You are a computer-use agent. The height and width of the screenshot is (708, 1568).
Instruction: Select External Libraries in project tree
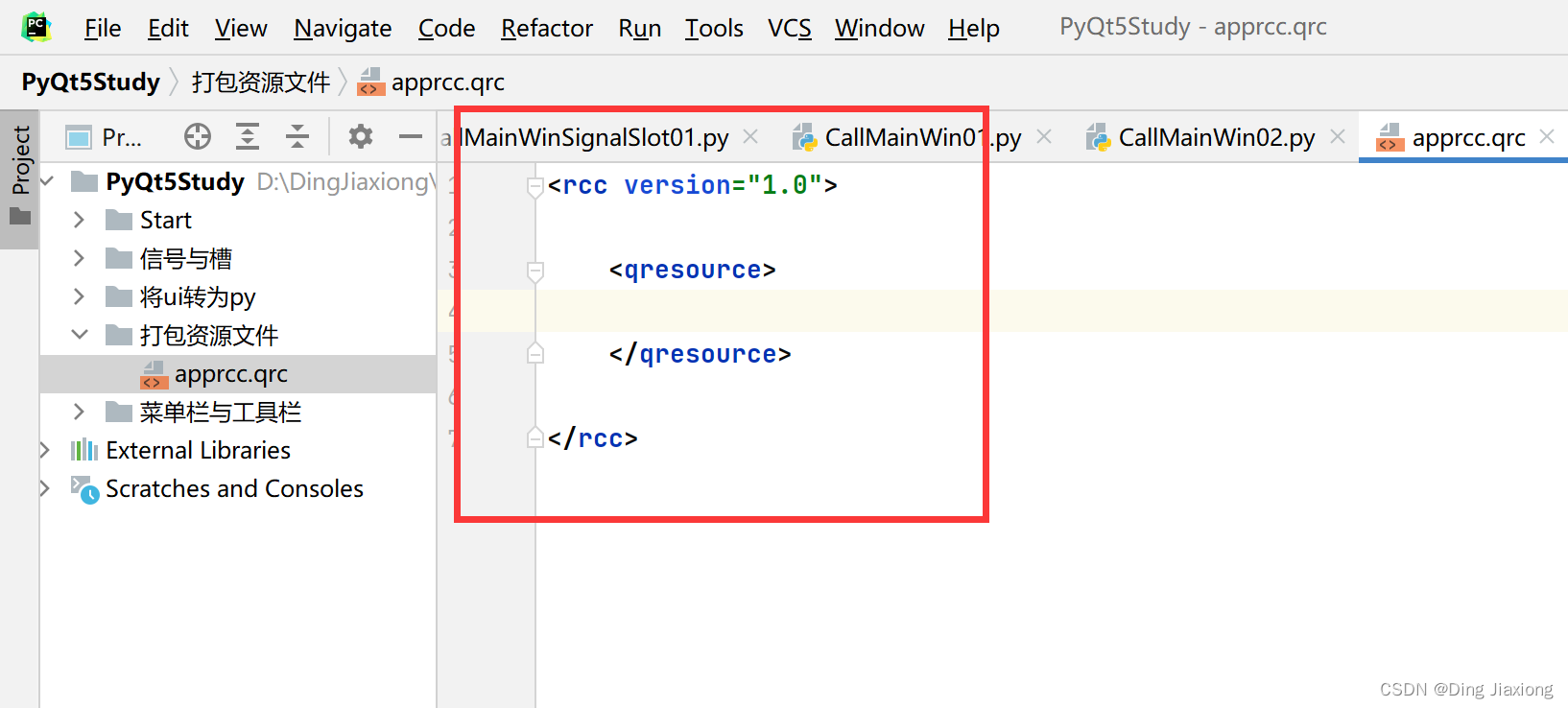(x=198, y=451)
